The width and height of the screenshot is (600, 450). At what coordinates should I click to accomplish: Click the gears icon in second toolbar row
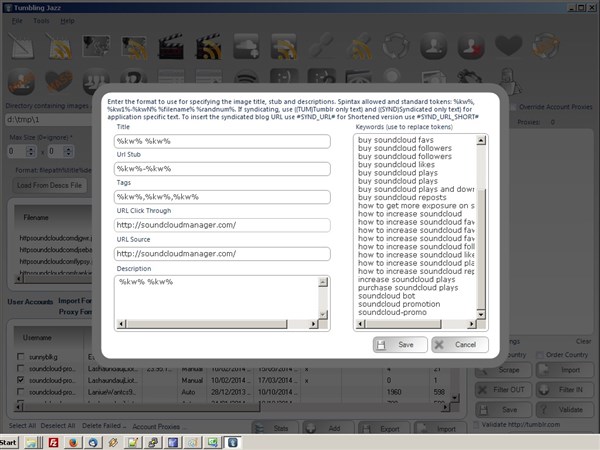[469, 77]
